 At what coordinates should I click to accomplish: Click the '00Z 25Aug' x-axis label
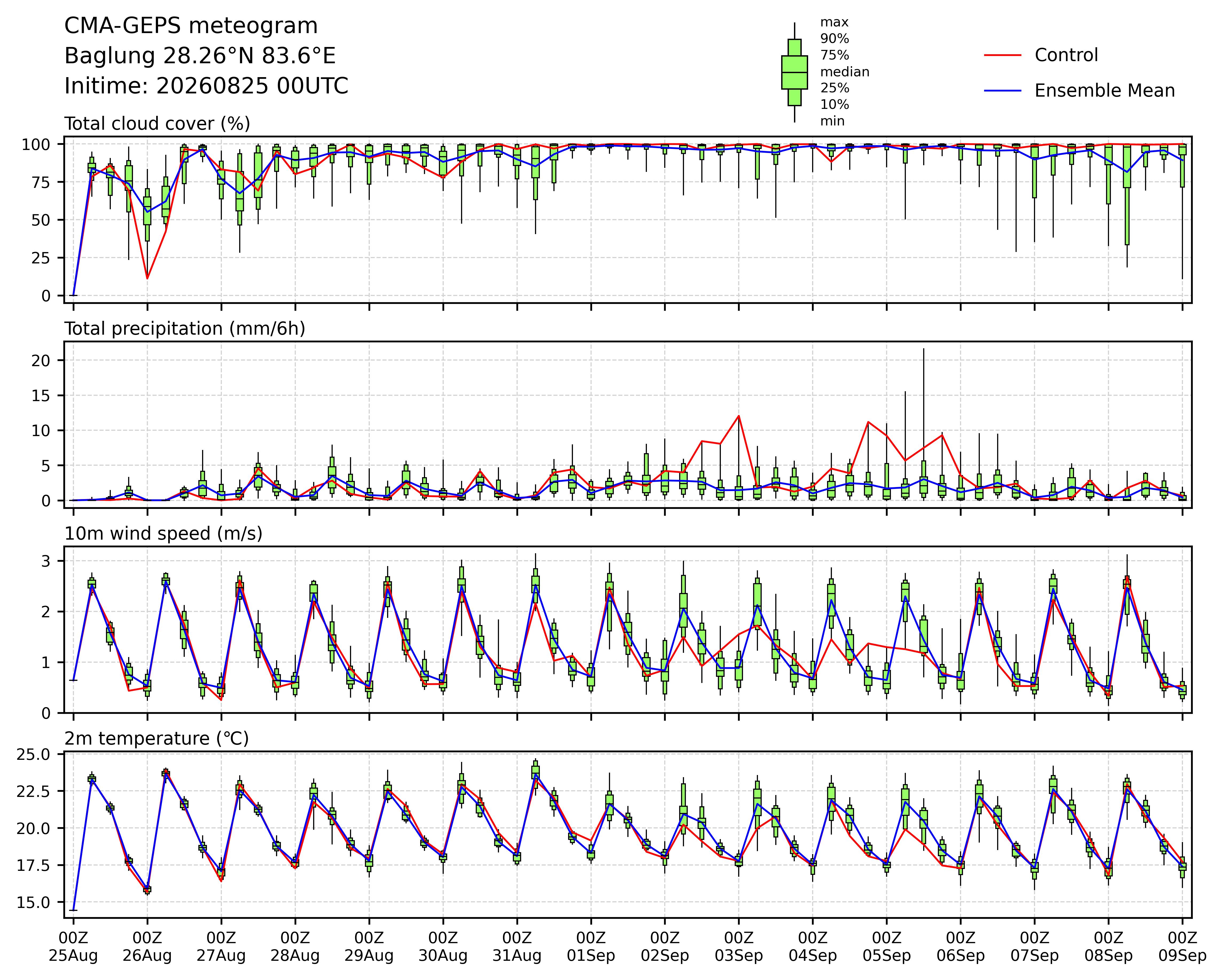click(x=73, y=947)
